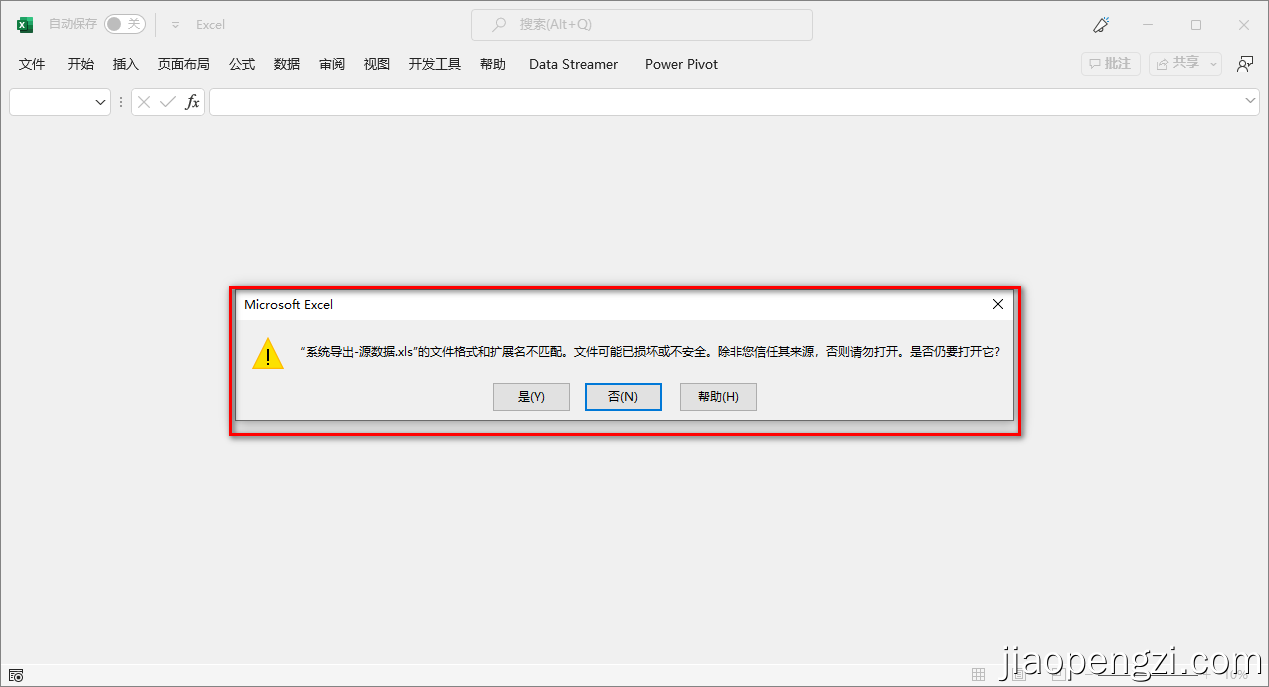Click the Enter checkmark in formula bar
This screenshot has height=687, width=1269.
pyautogui.click(x=166, y=101)
